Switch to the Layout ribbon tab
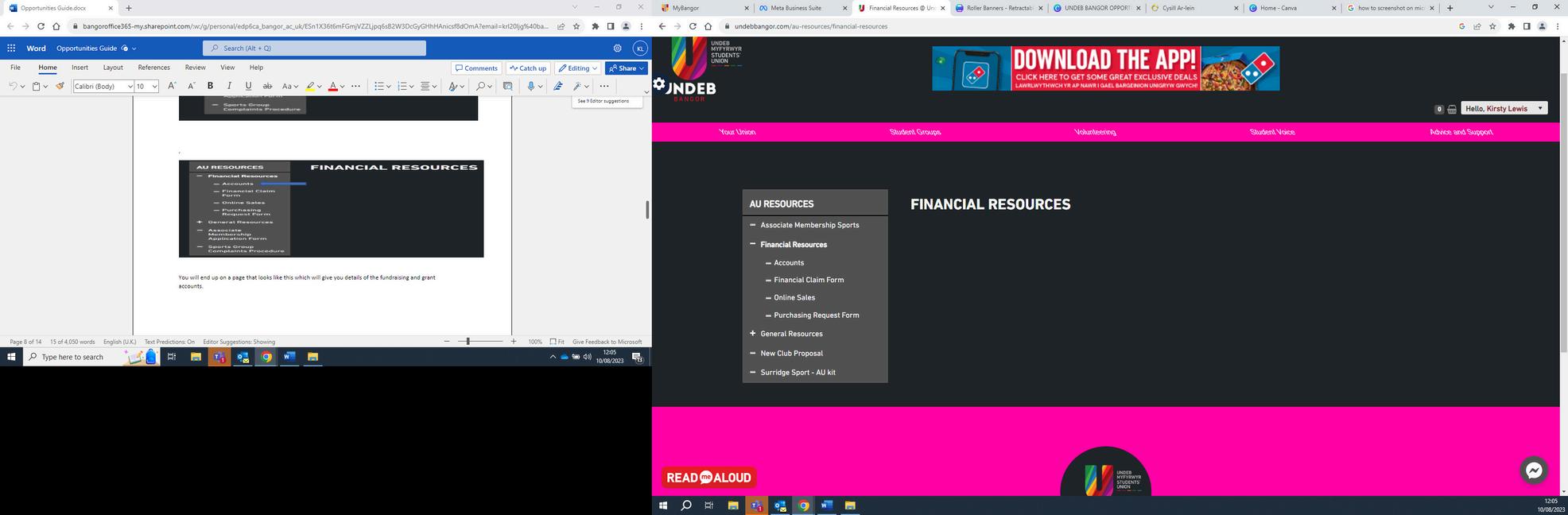 (113, 68)
